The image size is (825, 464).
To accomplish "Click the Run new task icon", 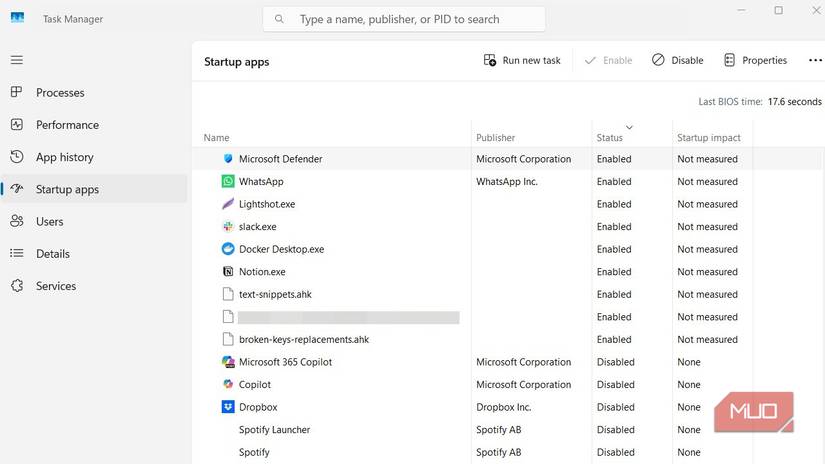I will pos(489,60).
